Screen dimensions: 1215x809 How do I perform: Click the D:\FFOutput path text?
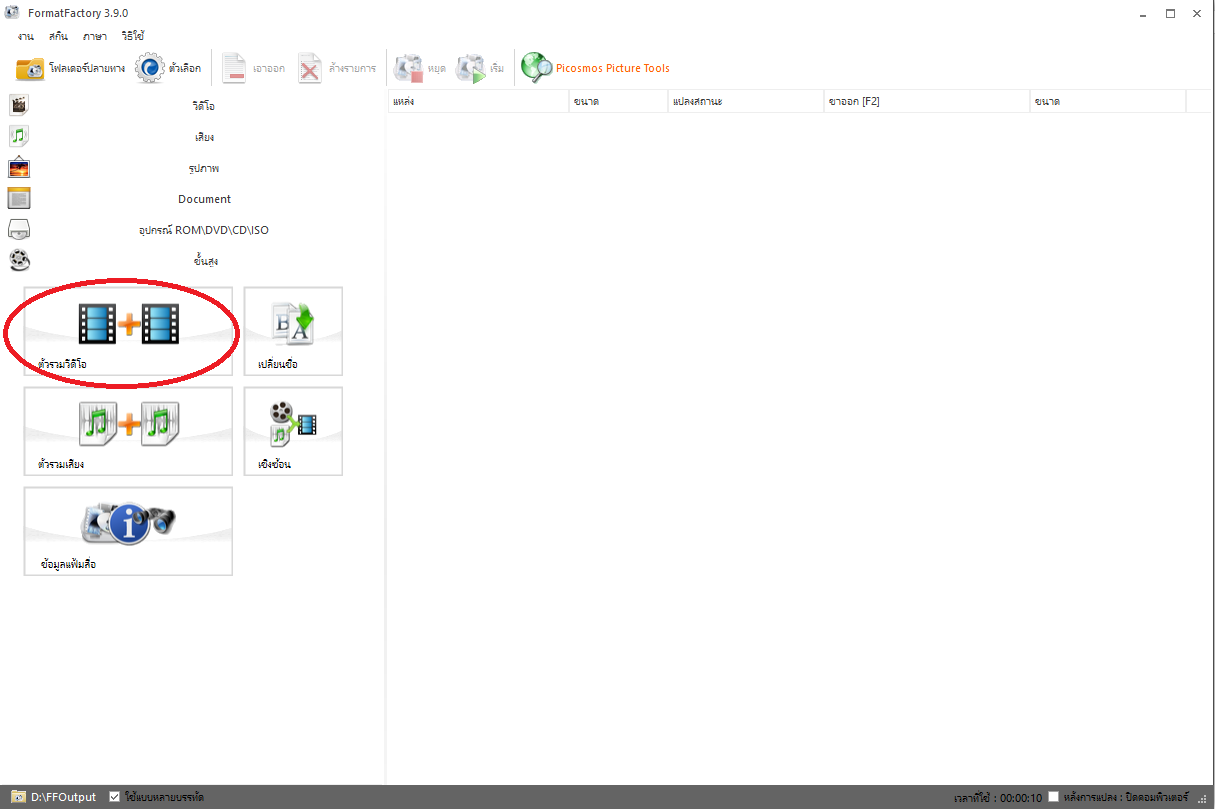(x=64, y=797)
